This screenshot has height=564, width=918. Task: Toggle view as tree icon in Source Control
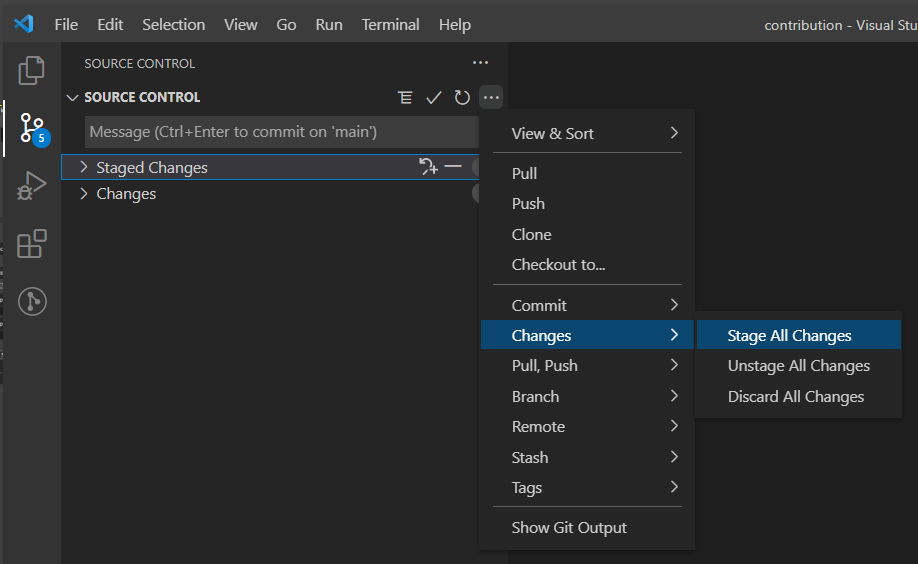click(405, 97)
